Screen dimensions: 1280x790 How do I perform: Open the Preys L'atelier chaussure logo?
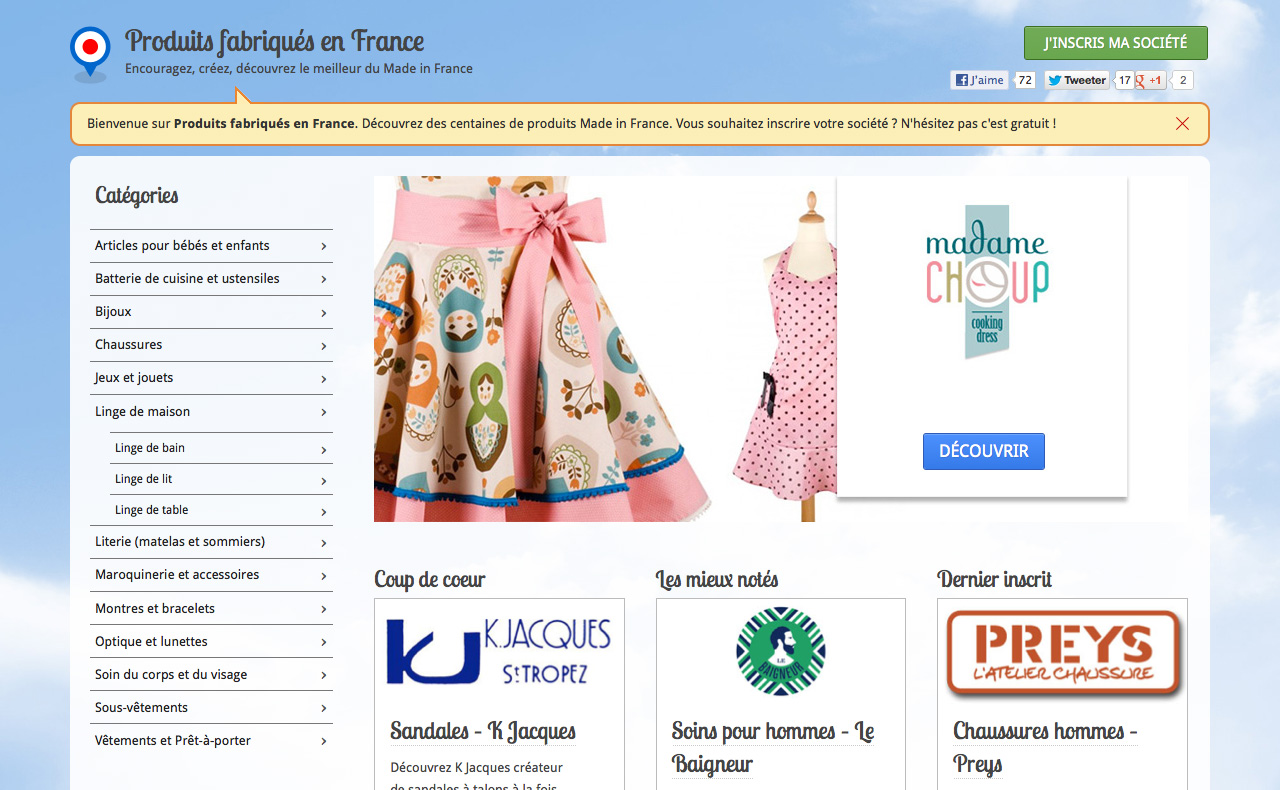tap(1063, 654)
